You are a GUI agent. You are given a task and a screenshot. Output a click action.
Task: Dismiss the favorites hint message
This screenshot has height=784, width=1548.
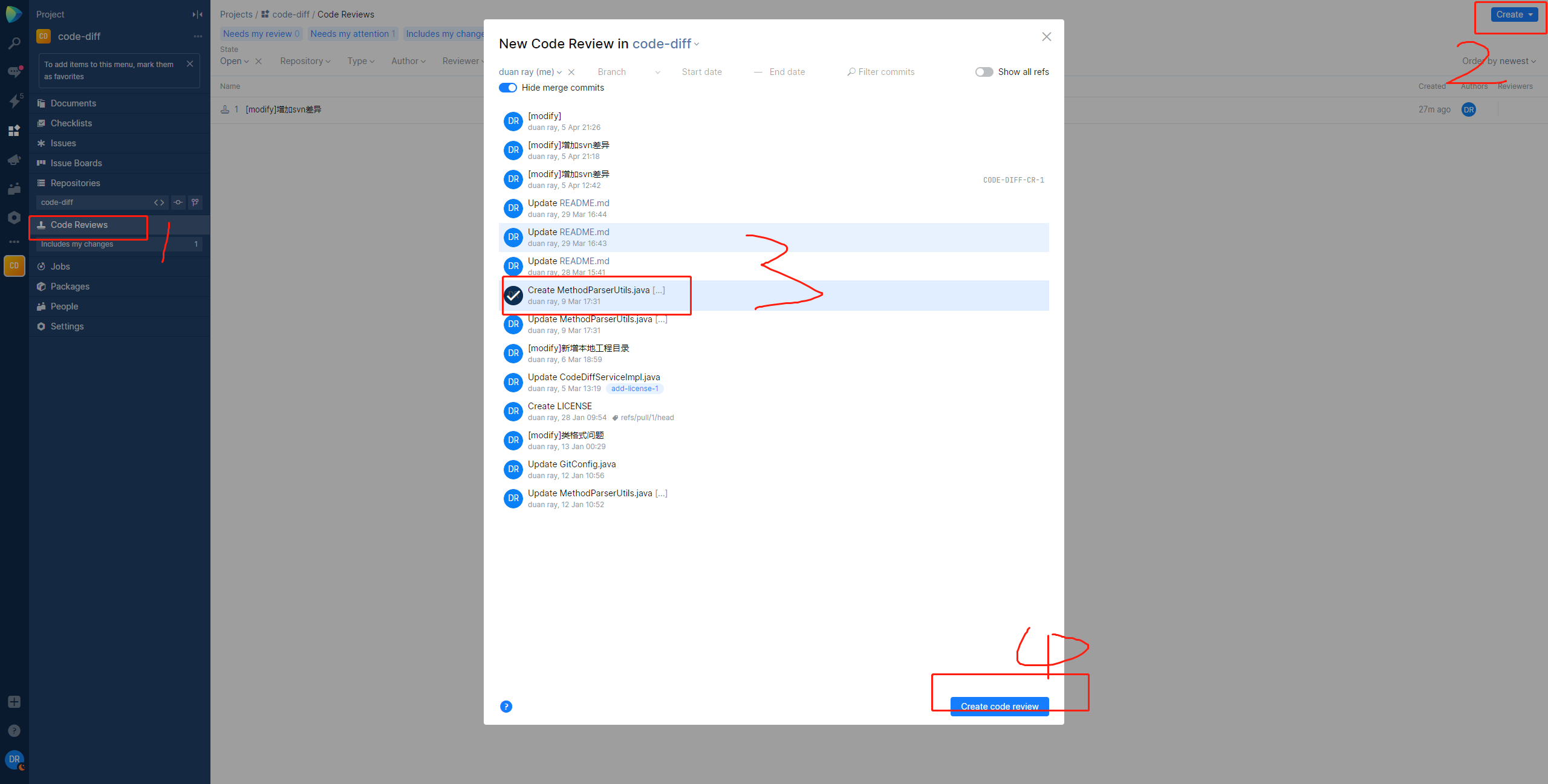[x=190, y=64]
